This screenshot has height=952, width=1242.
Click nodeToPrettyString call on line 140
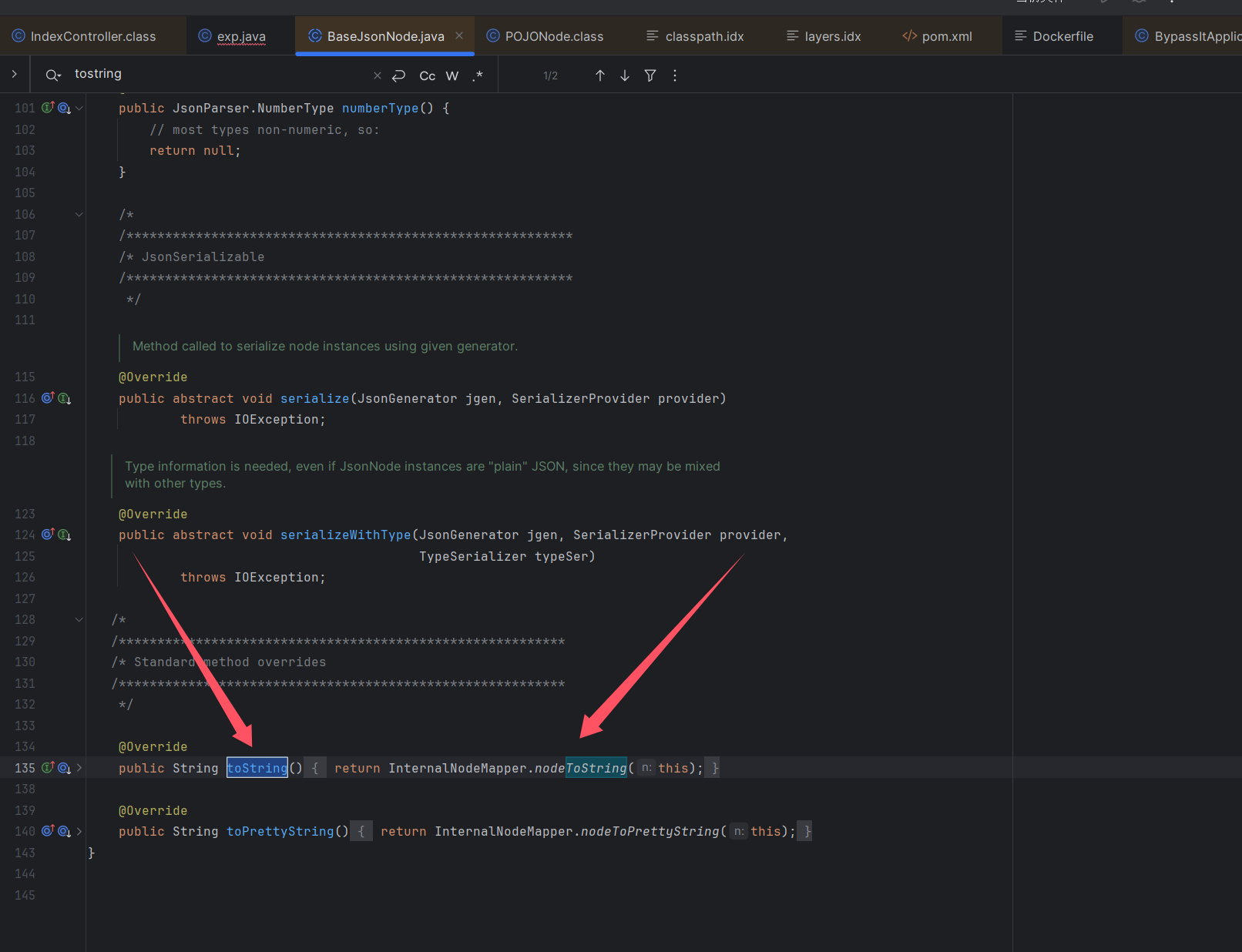(x=650, y=831)
